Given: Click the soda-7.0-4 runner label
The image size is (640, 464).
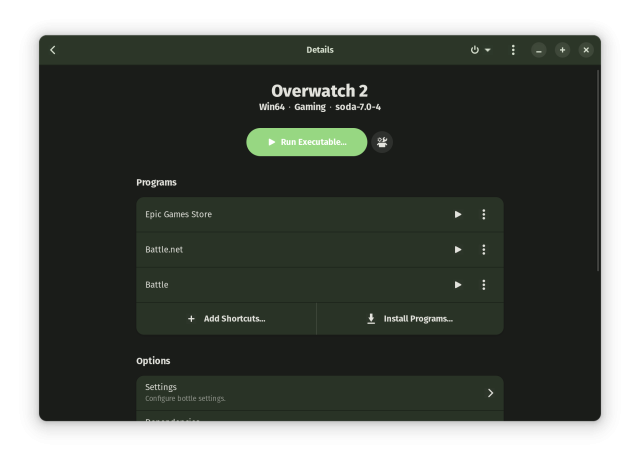Looking at the screenshot, I should 358,107.
